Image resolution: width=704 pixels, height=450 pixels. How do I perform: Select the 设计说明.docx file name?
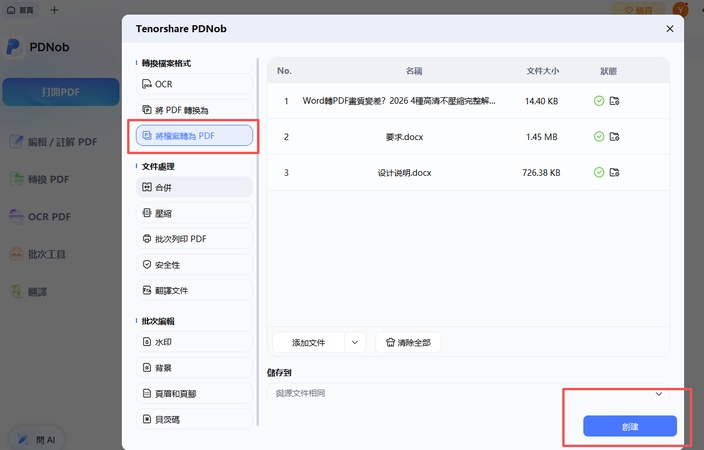point(405,173)
